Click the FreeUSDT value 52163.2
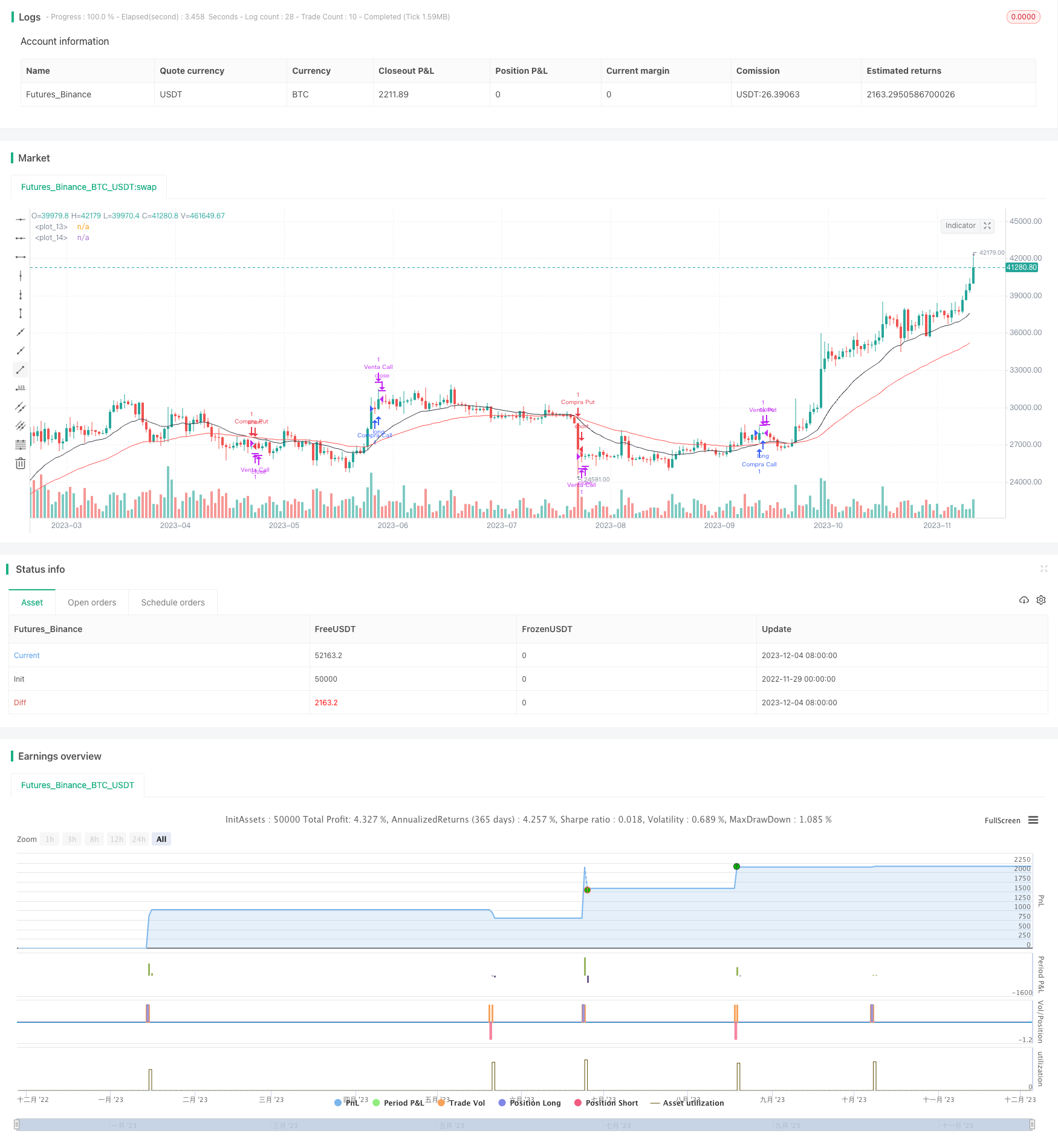This screenshot has width=1058, height=1148. click(328, 656)
